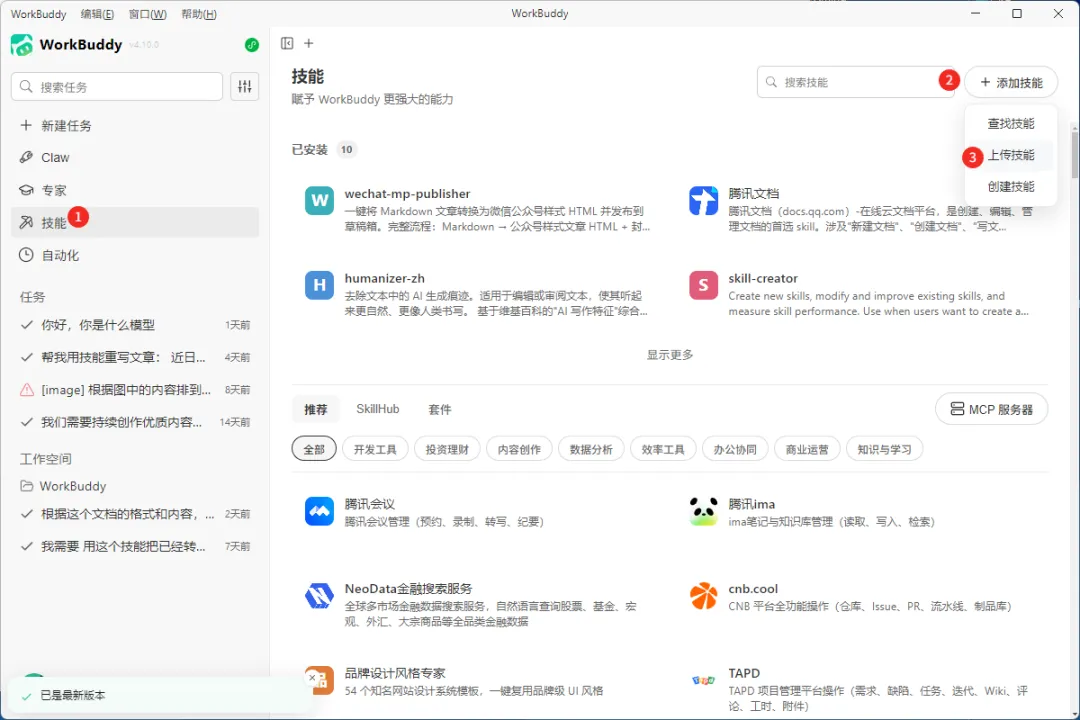
Task: Open 新建任务 in the sidebar
Action: coord(135,125)
